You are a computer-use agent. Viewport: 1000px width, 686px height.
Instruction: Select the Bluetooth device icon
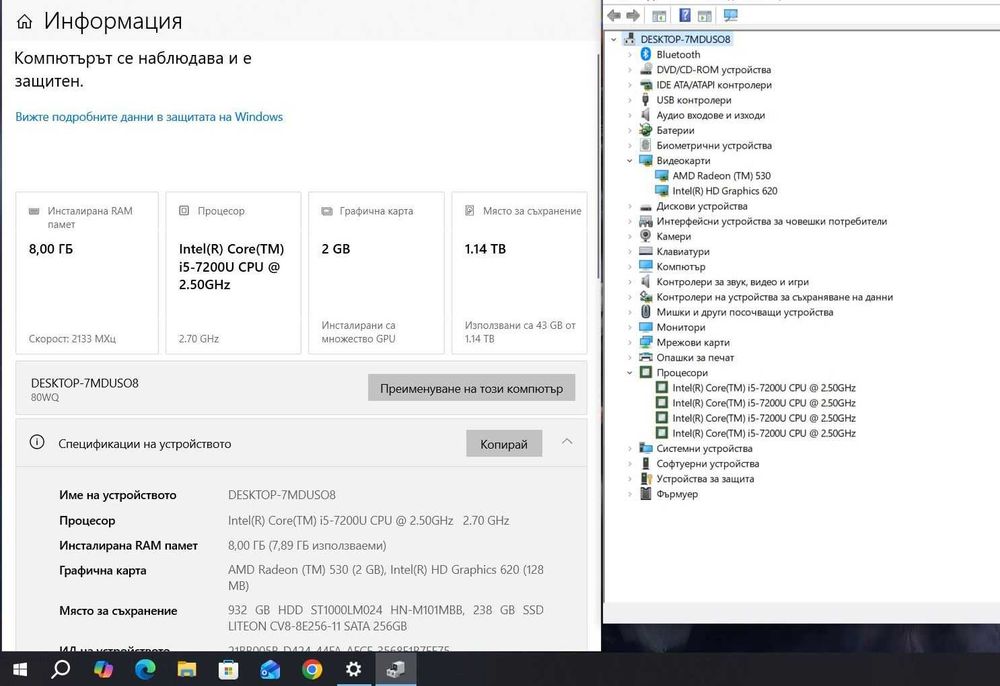click(645, 54)
